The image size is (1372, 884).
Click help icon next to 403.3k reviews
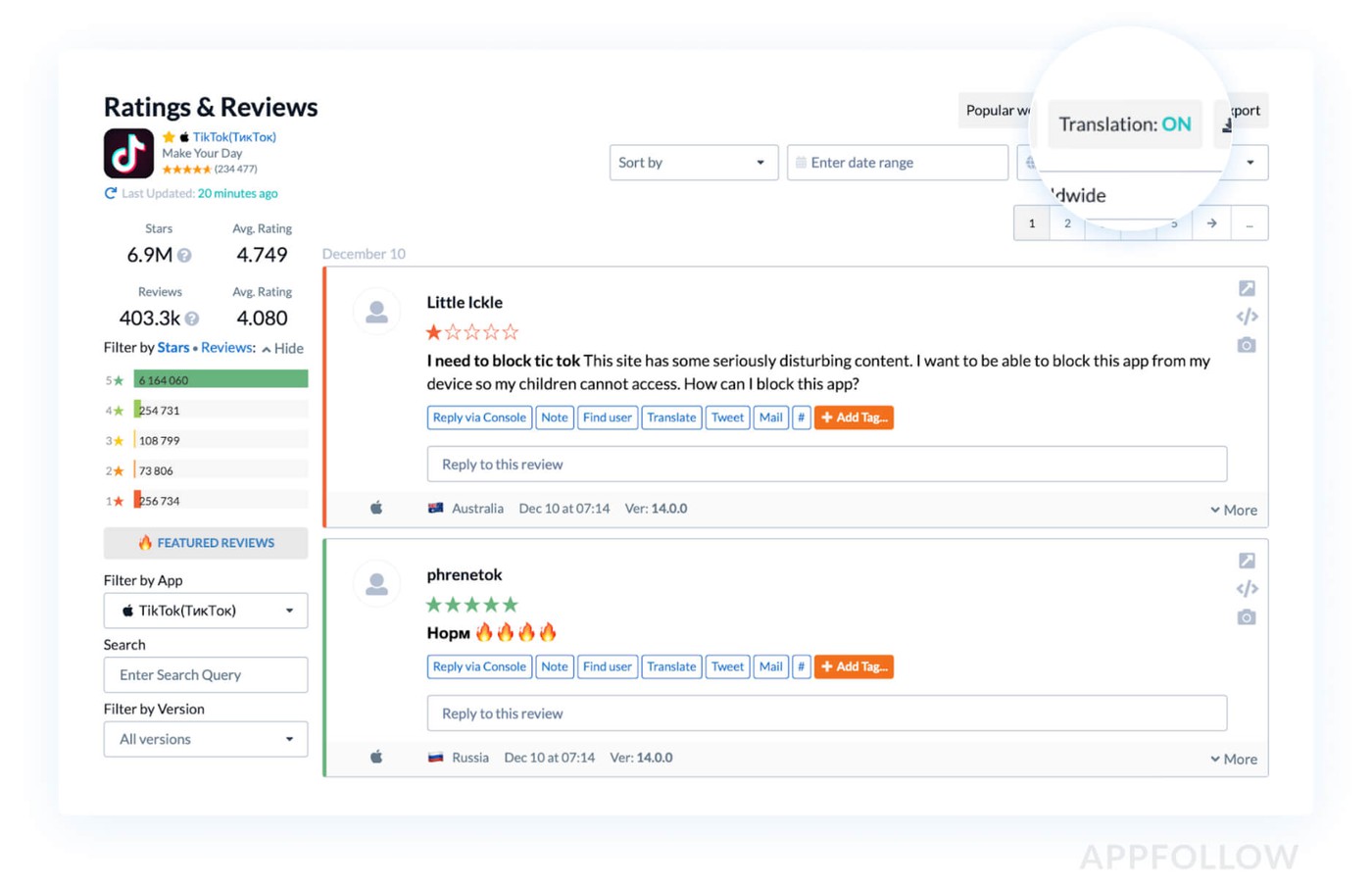click(192, 319)
